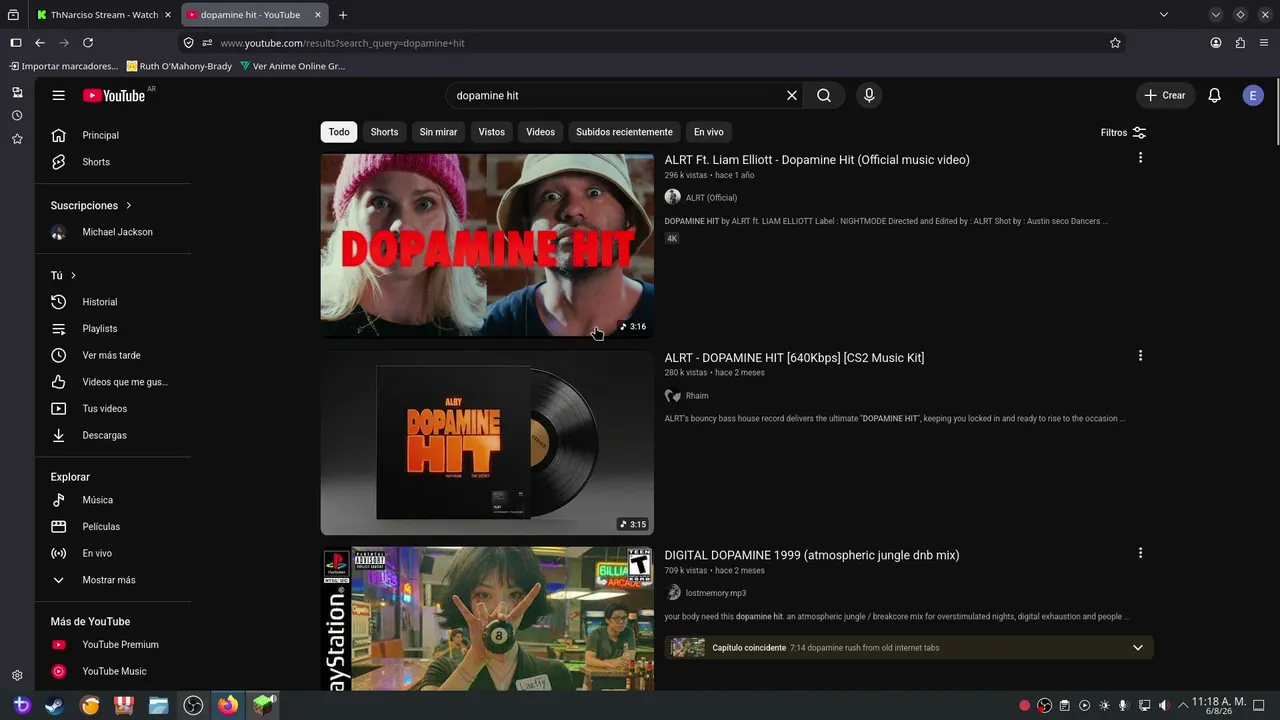Expand the Tú section

point(63,275)
